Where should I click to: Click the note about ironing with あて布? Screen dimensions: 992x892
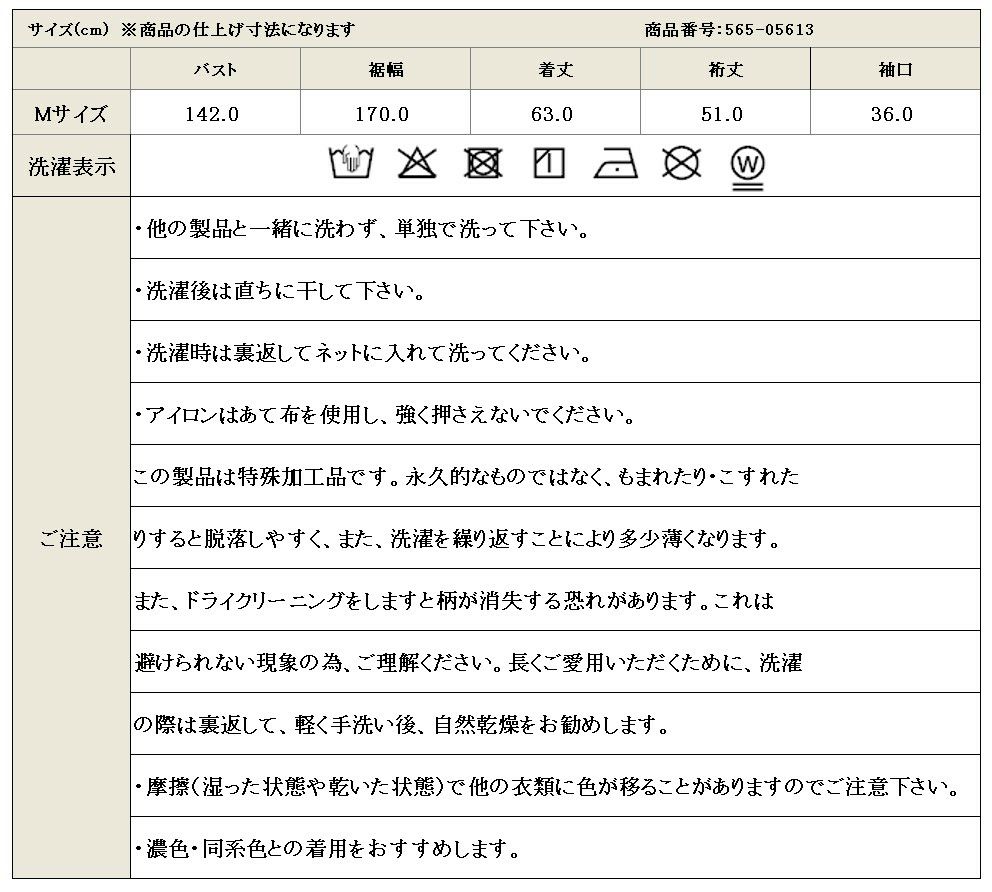pyautogui.click(x=384, y=415)
